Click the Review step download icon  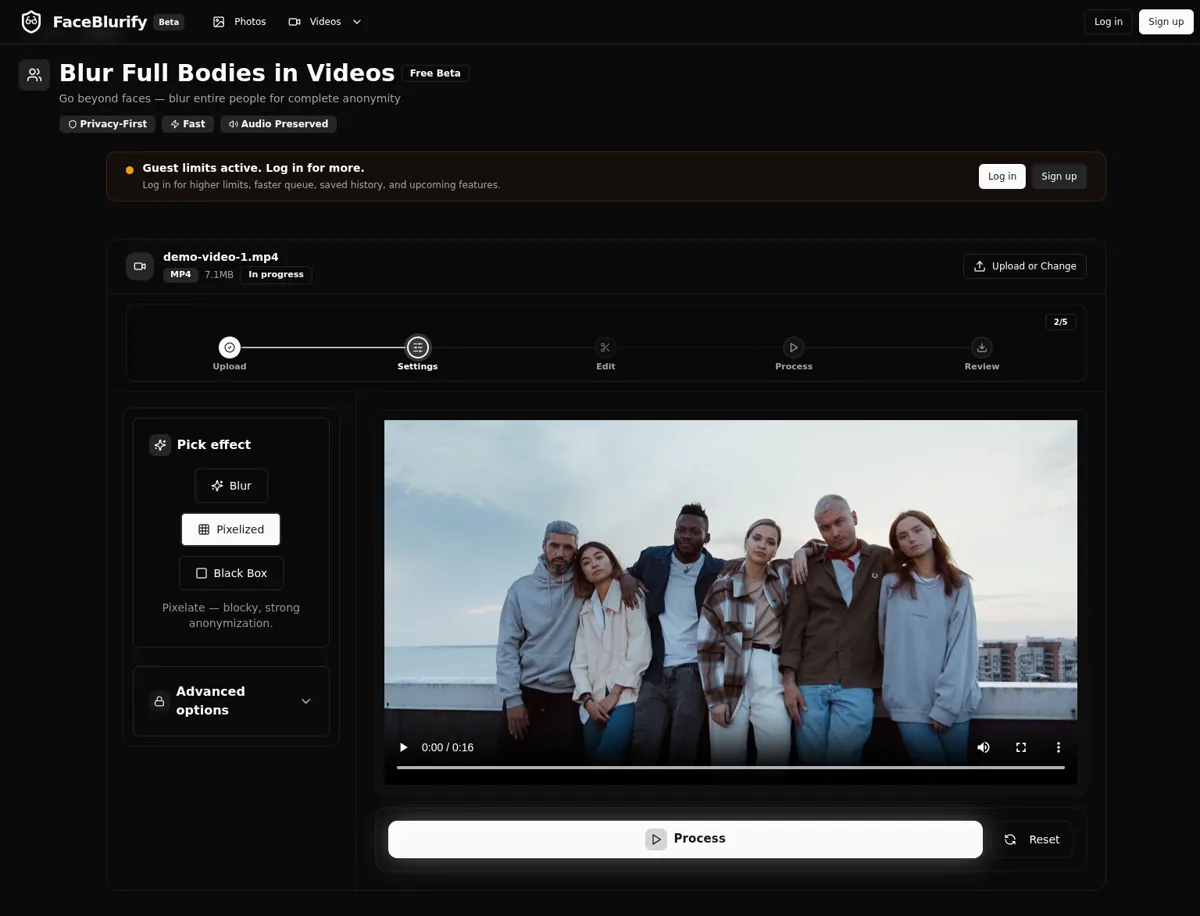pyautogui.click(x=981, y=347)
